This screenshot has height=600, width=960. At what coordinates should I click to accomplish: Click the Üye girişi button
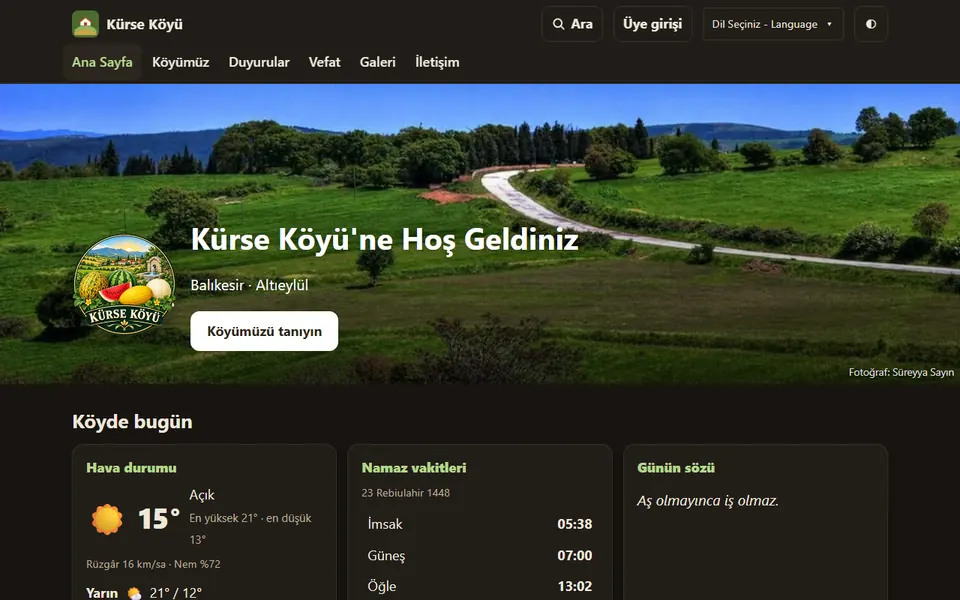653,24
